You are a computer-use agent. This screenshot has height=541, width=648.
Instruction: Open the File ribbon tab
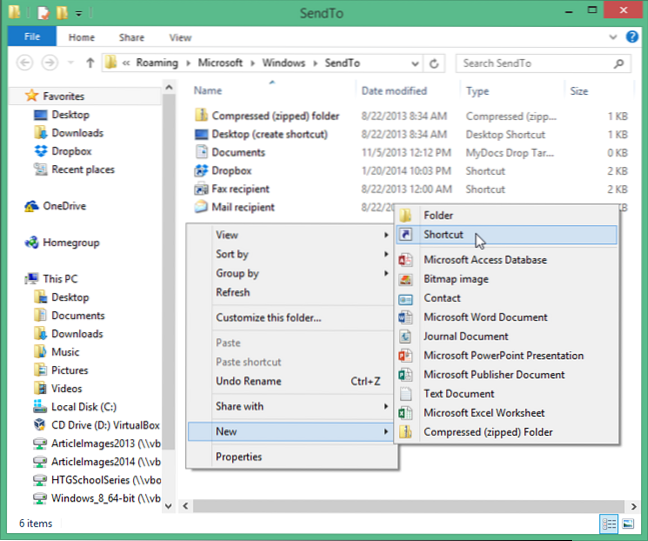coord(31,38)
